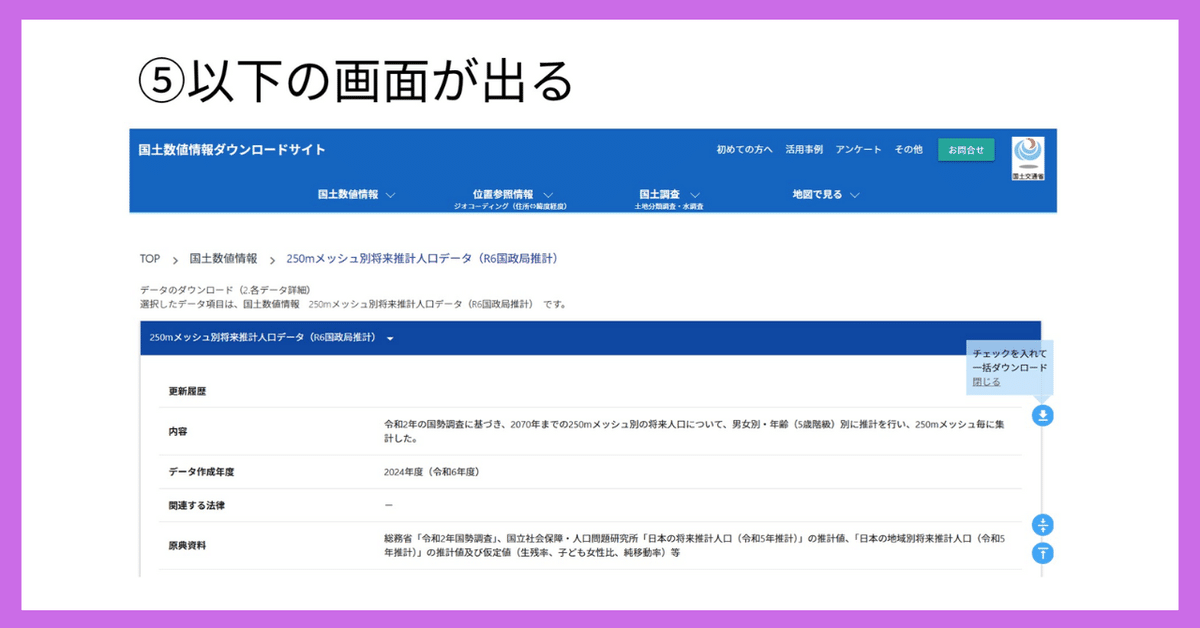Image resolution: width=1200 pixels, height=628 pixels.
Task: Click the 国土数値情報ダウンロードサイト site title
Action: (230, 148)
